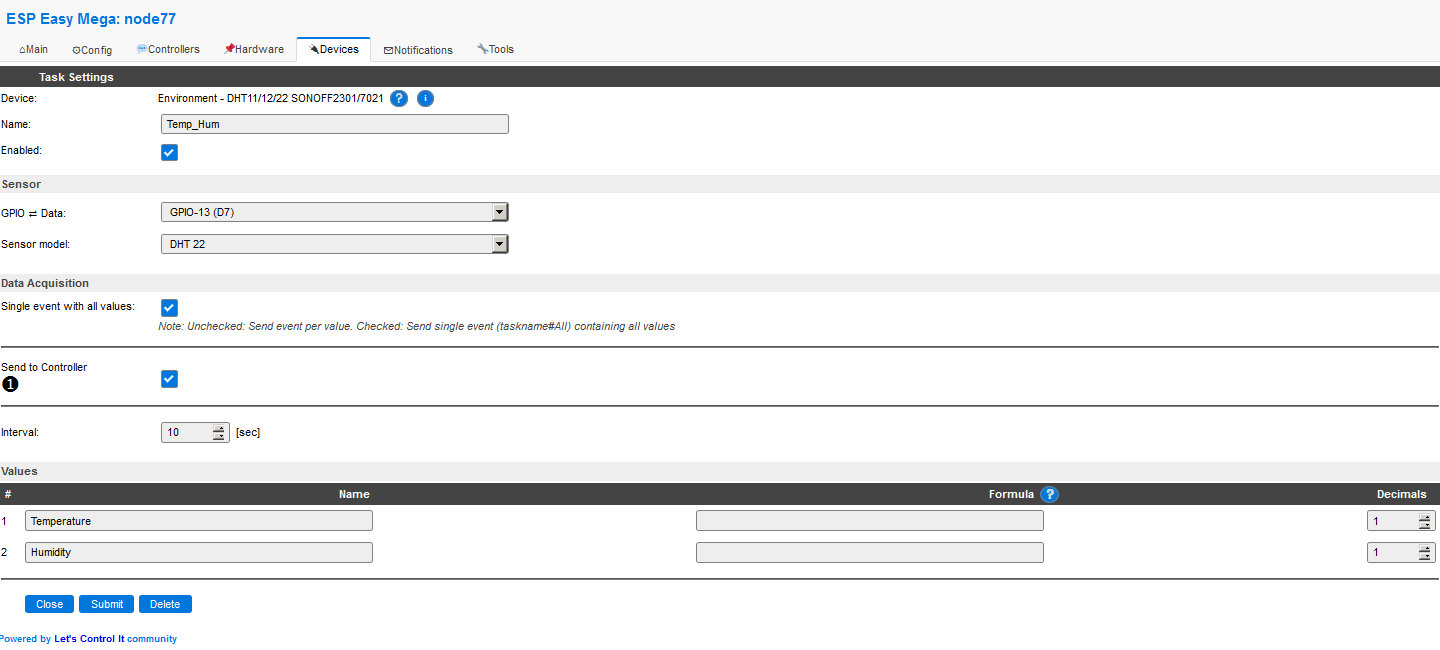Click the Delete button
Image resolution: width=1440 pixels, height=650 pixels.
tap(165, 604)
